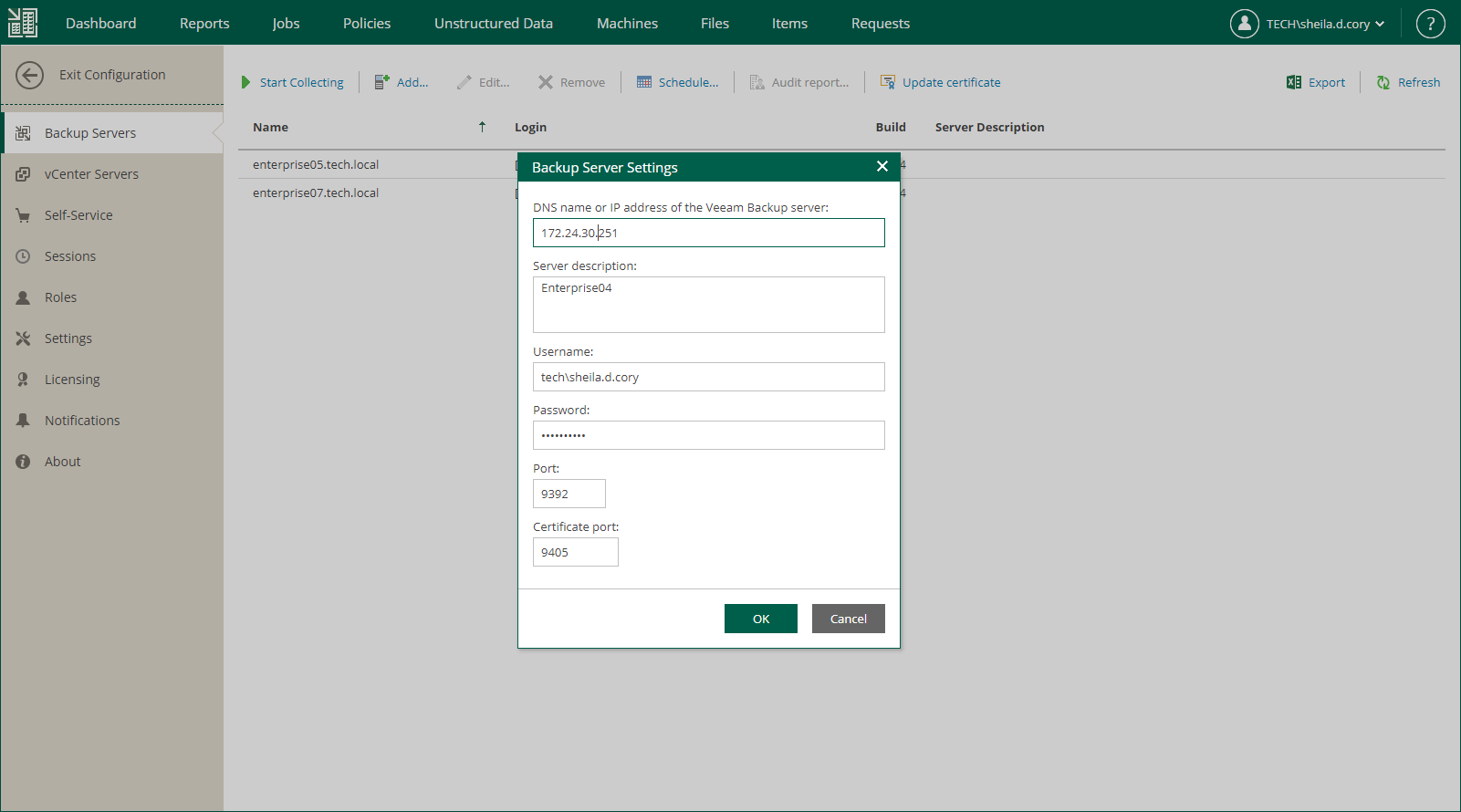1461x812 pixels.
Task: Click the Schedule calendar icon
Action: click(644, 82)
